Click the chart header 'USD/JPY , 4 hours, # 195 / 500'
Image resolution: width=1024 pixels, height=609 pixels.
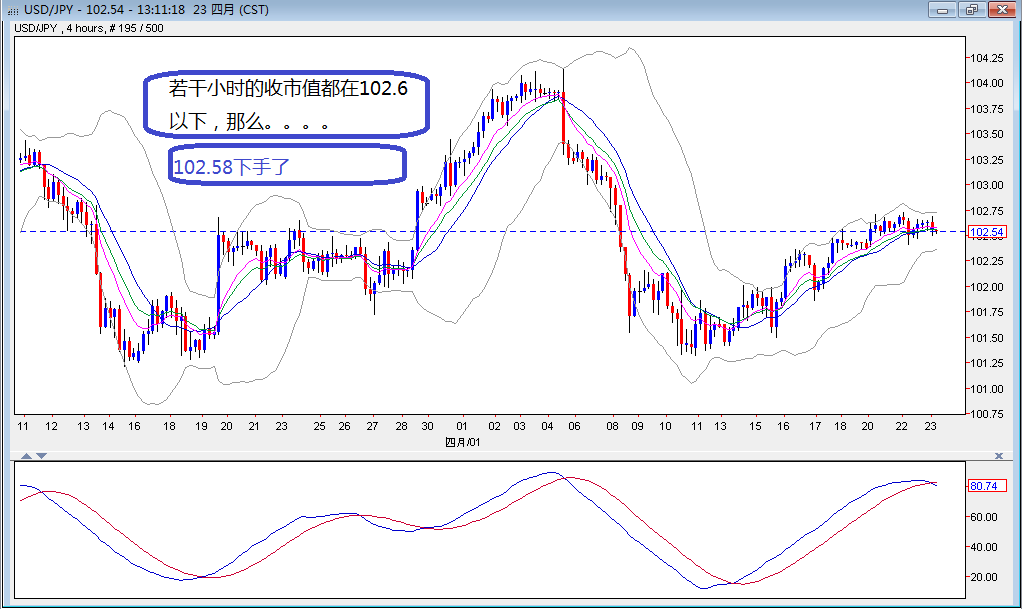tap(89, 28)
